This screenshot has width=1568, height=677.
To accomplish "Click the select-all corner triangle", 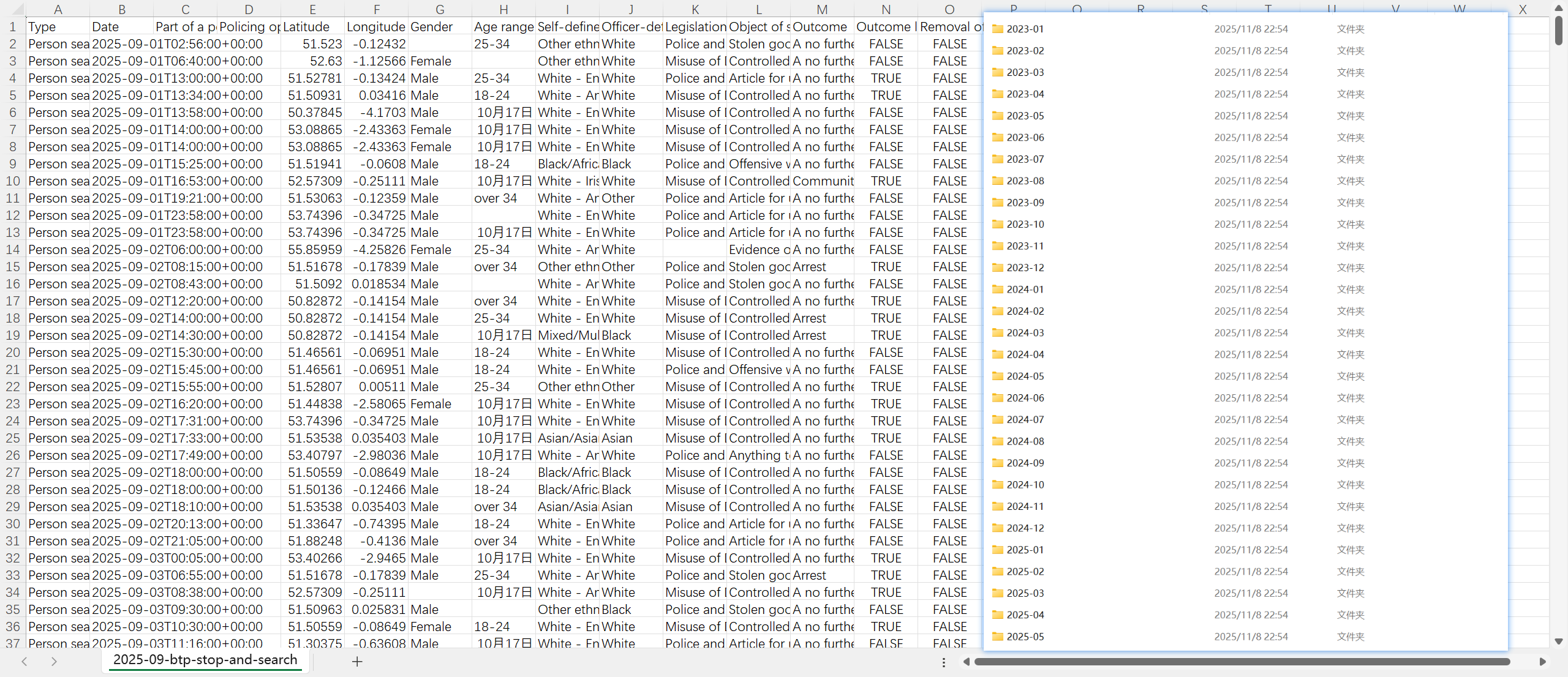I will coord(17,9).
